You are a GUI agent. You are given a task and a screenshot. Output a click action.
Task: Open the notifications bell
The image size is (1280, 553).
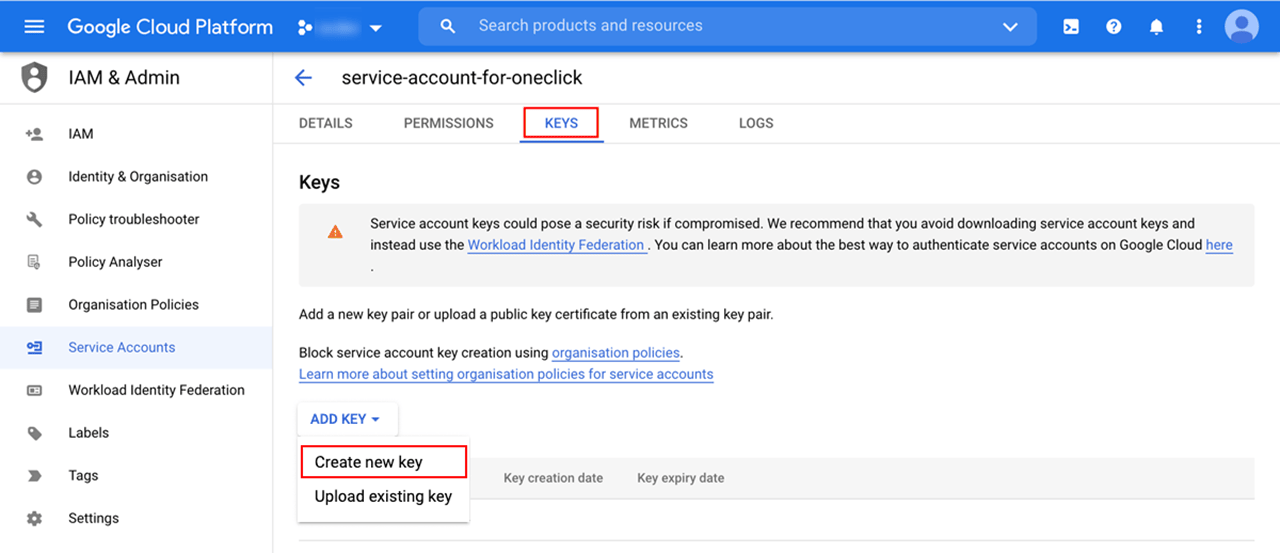(x=1157, y=27)
